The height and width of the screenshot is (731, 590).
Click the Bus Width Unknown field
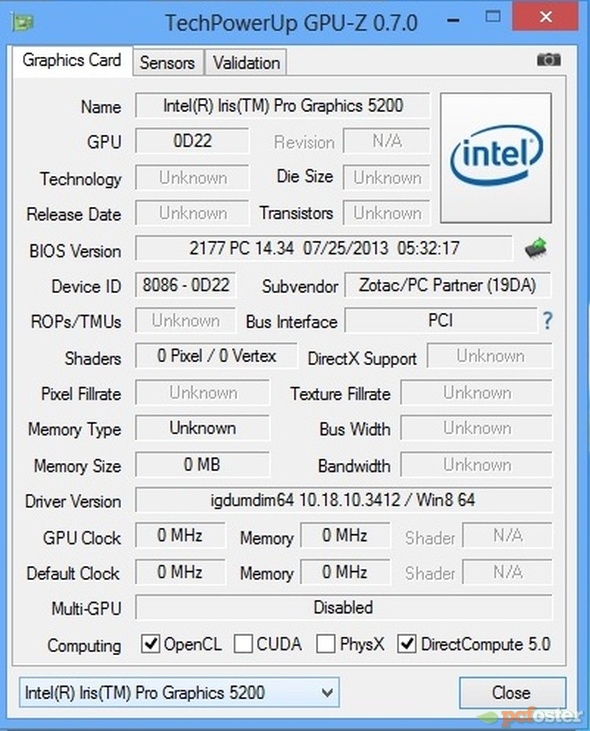[x=476, y=428]
